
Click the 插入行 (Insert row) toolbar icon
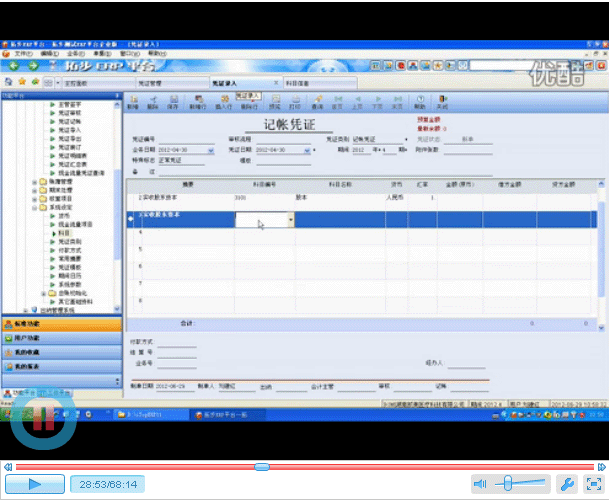[x=225, y=101]
